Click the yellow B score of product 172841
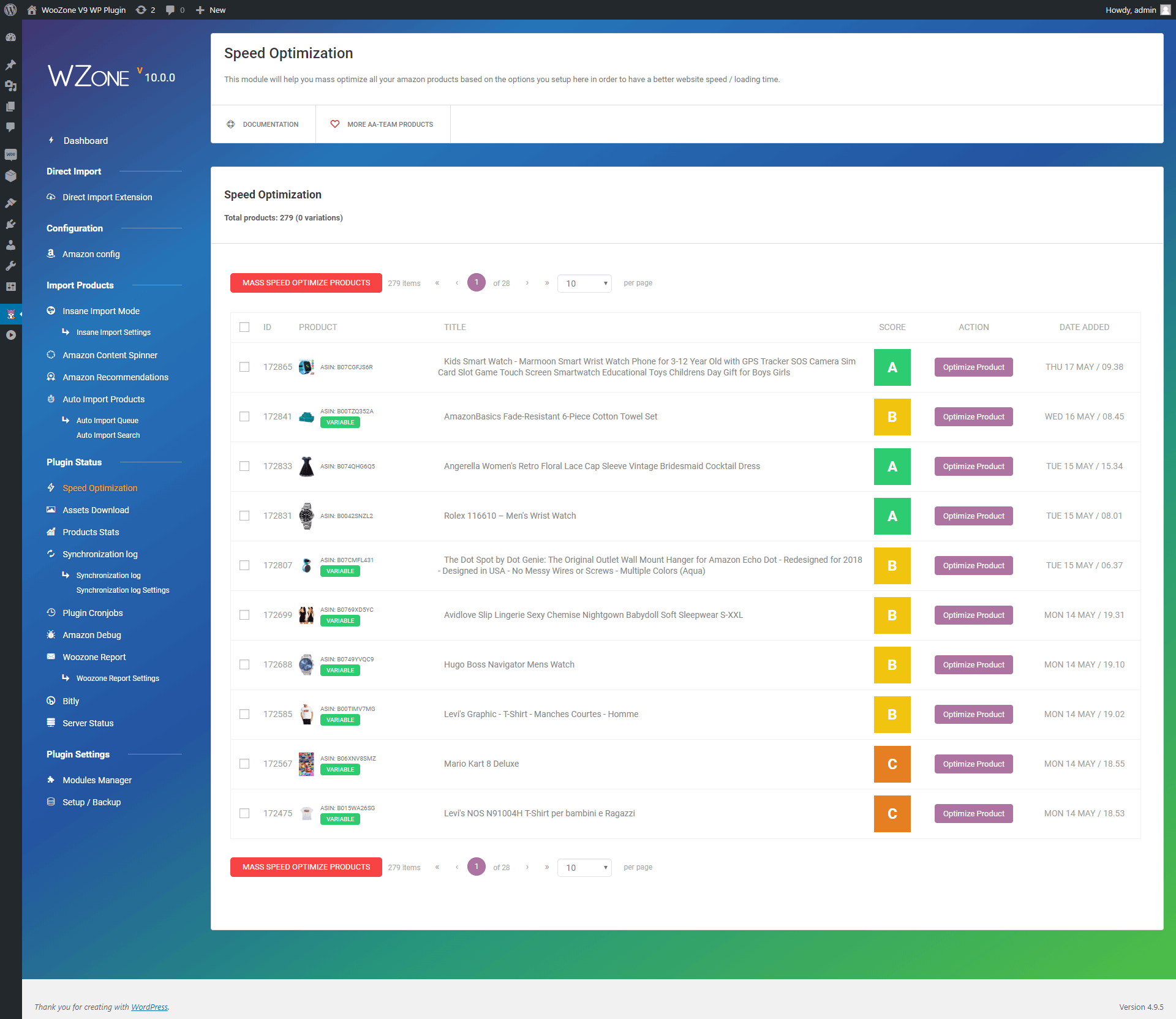Viewport: 1176px width, 1019px height. pyautogui.click(x=892, y=417)
